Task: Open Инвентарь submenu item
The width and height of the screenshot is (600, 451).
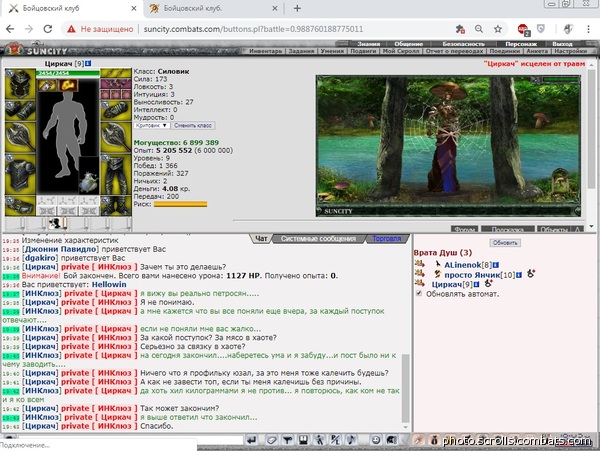Action: click(265, 51)
